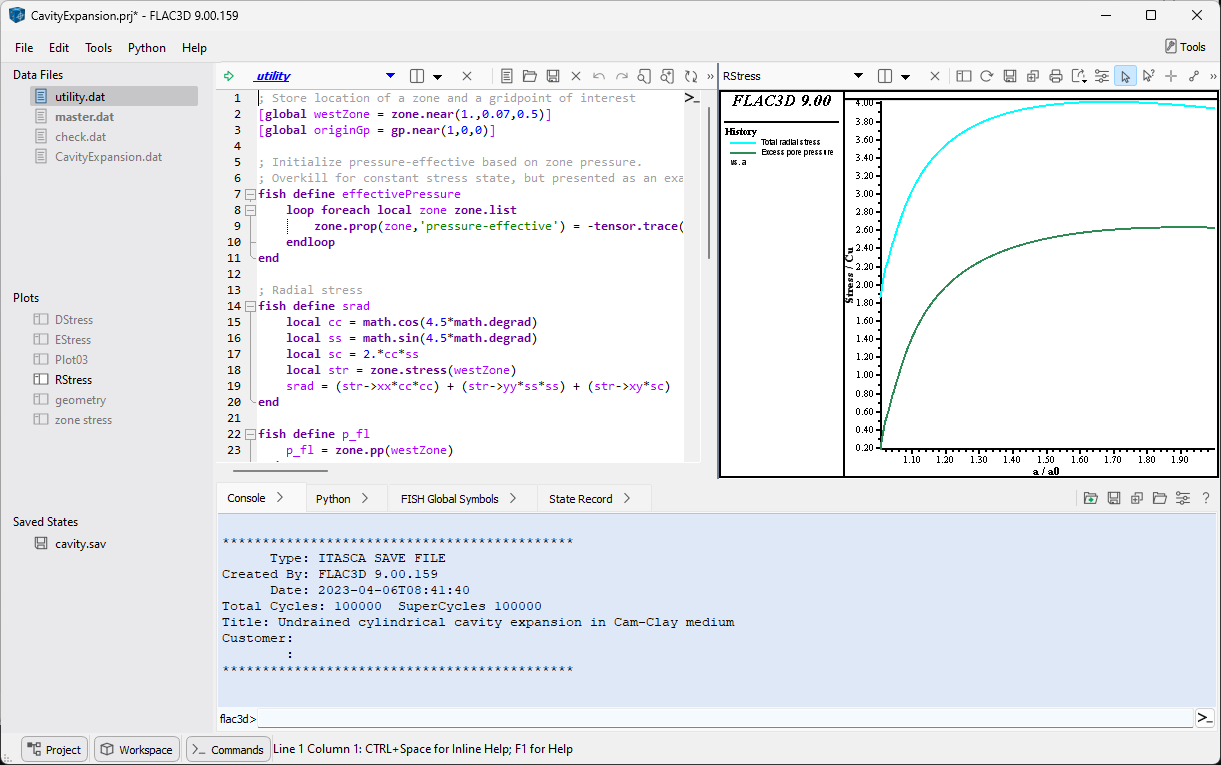Click the console help question mark icon
This screenshot has width=1221, height=765.
(x=1206, y=498)
